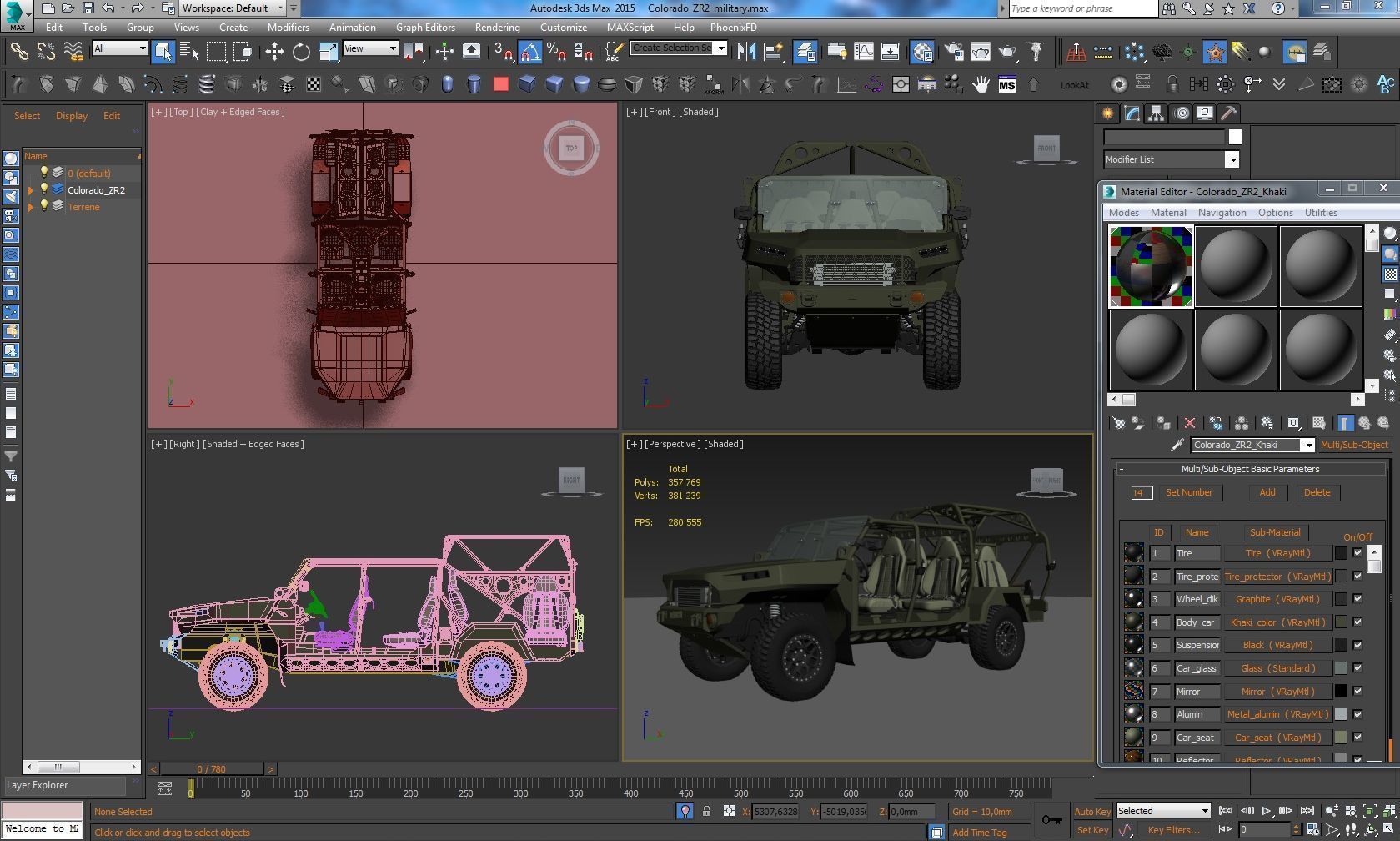Open the Utilities hammer panel tab

coord(1228,113)
